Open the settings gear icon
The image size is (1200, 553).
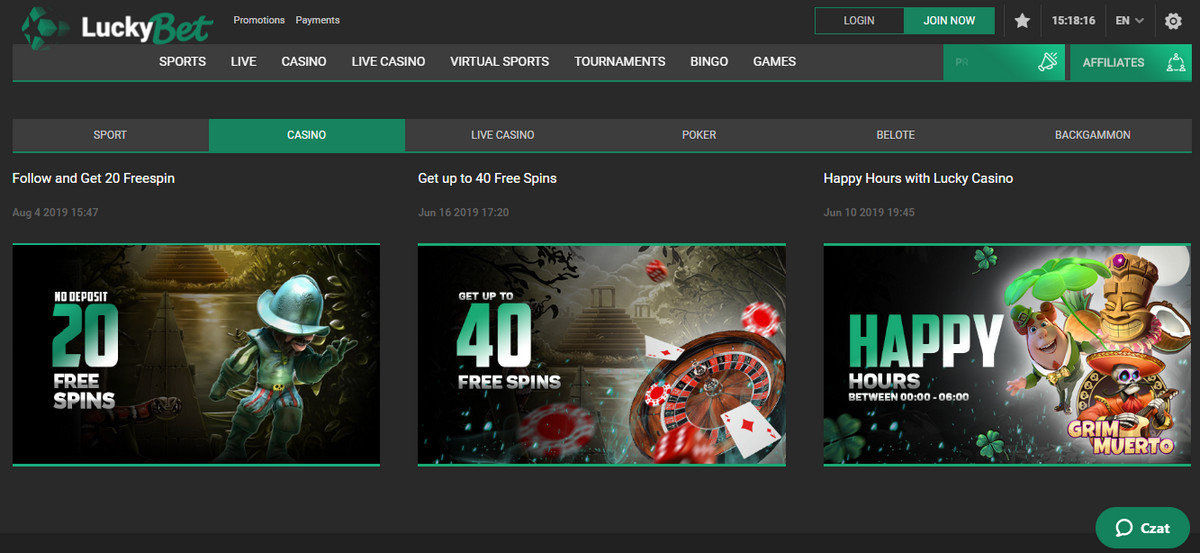[1173, 21]
